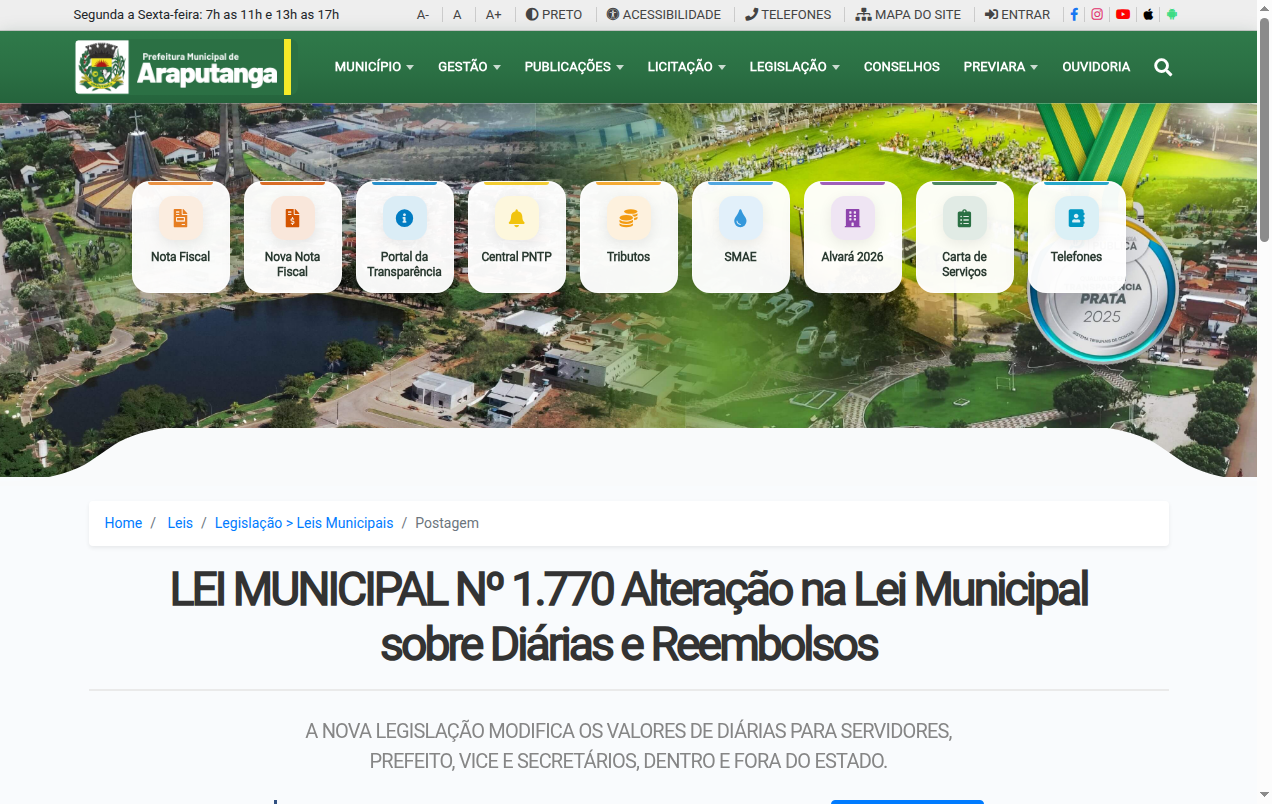This screenshot has width=1272, height=804.
Task: Open the Instagram profile icon
Action: (1097, 15)
